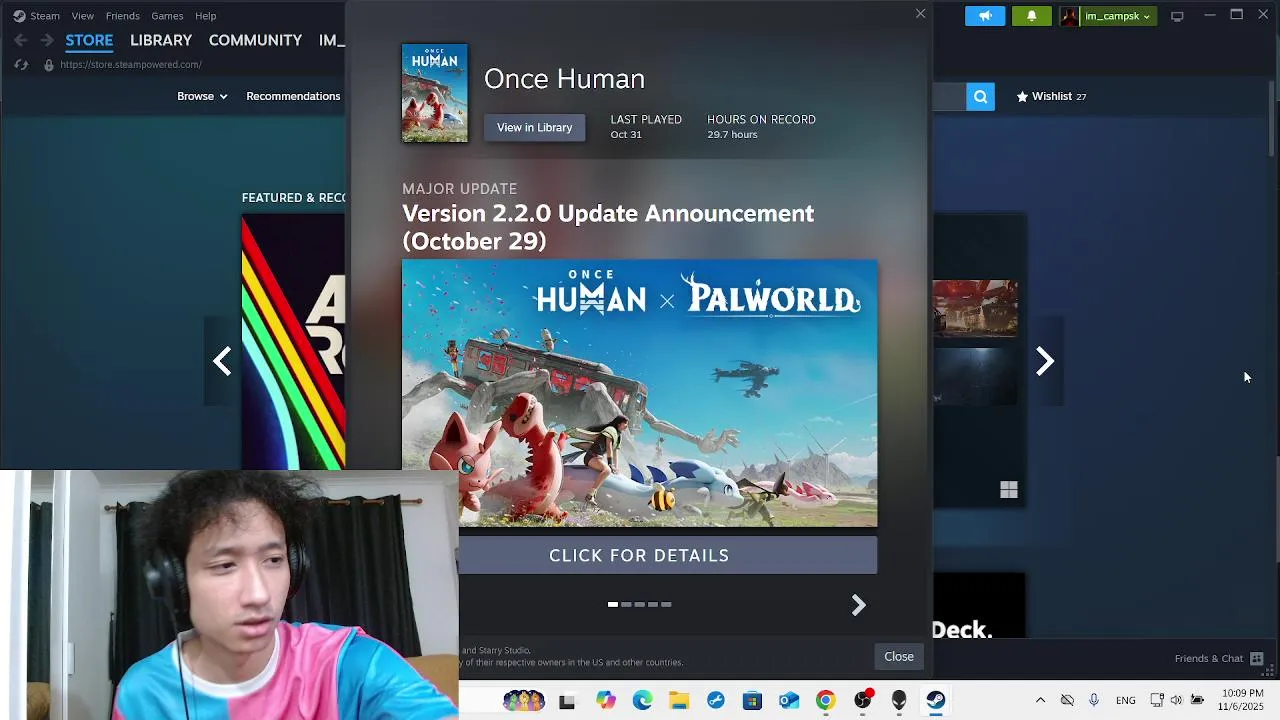The height and width of the screenshot is (720, 1280).
Task: Open the Steam menu
Action: (x=36, y=16)
